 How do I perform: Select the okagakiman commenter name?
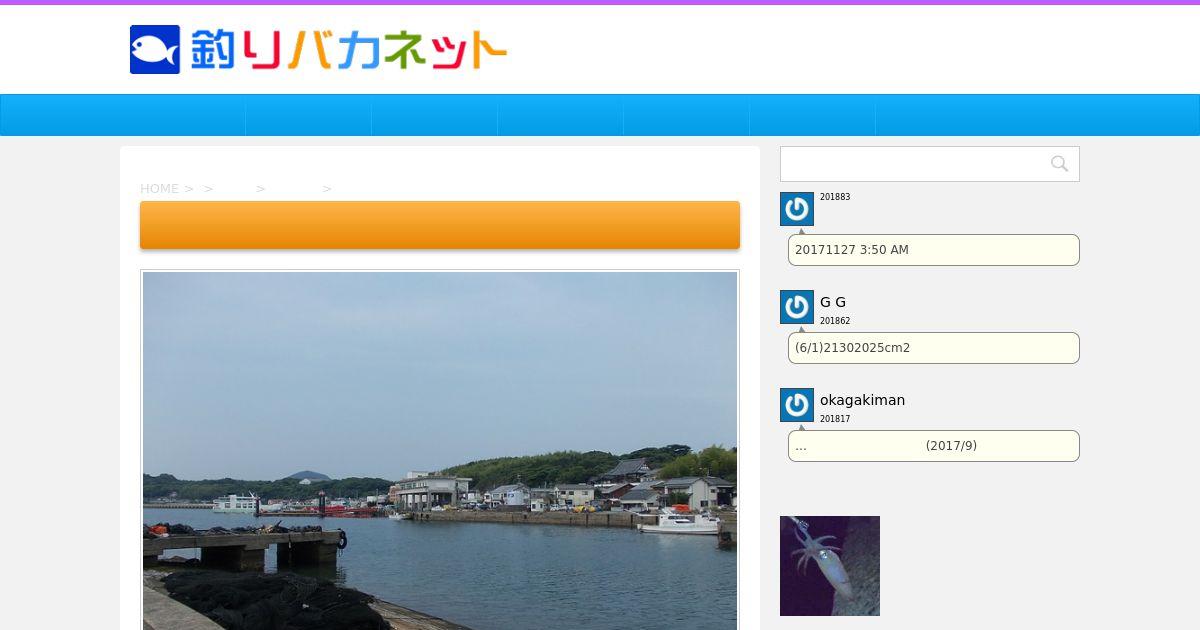(862, 400)
